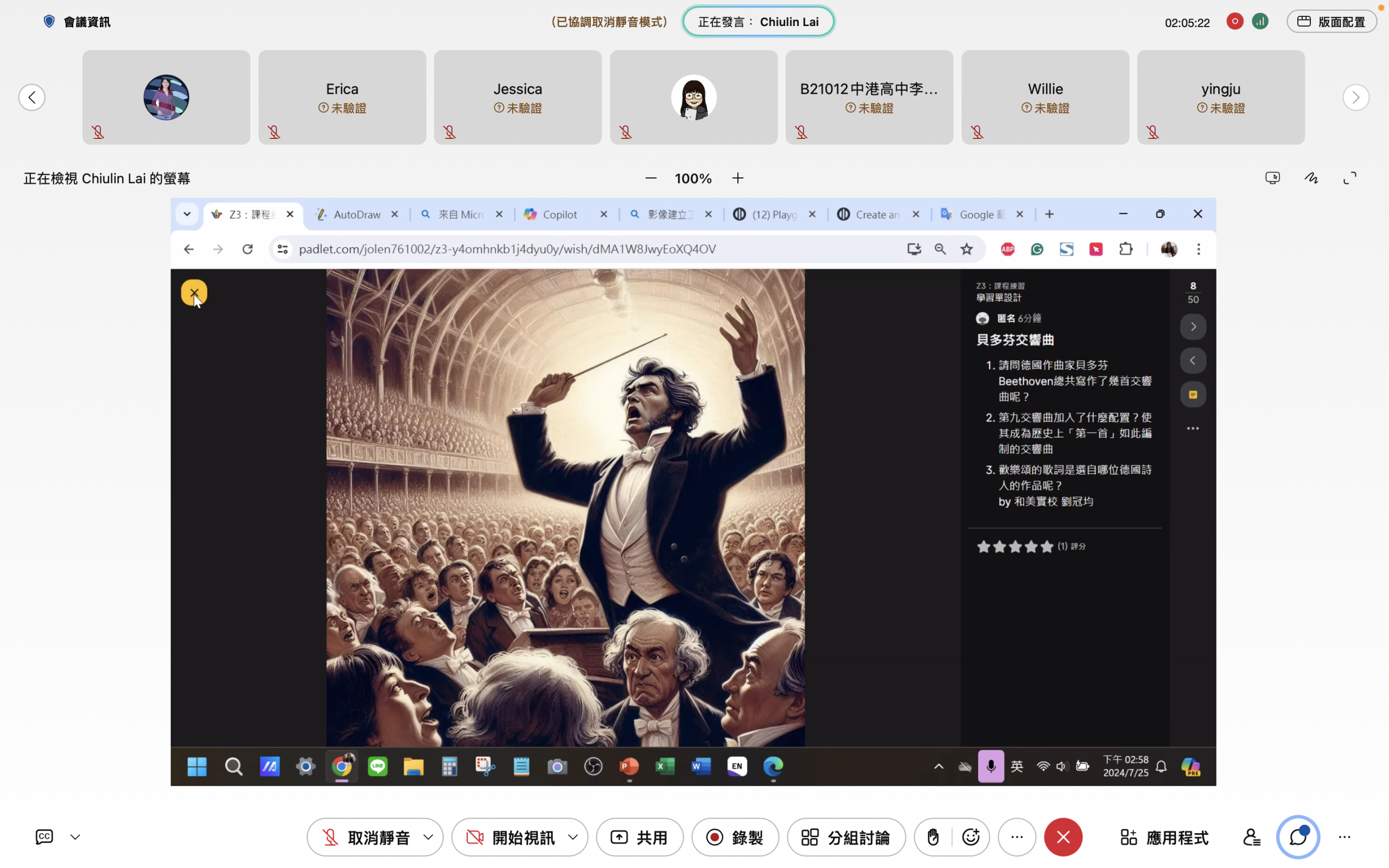Viewport: 1389px width, 868px height.
Task: Open the emoji reactions icon
Action: coord(971,837)
